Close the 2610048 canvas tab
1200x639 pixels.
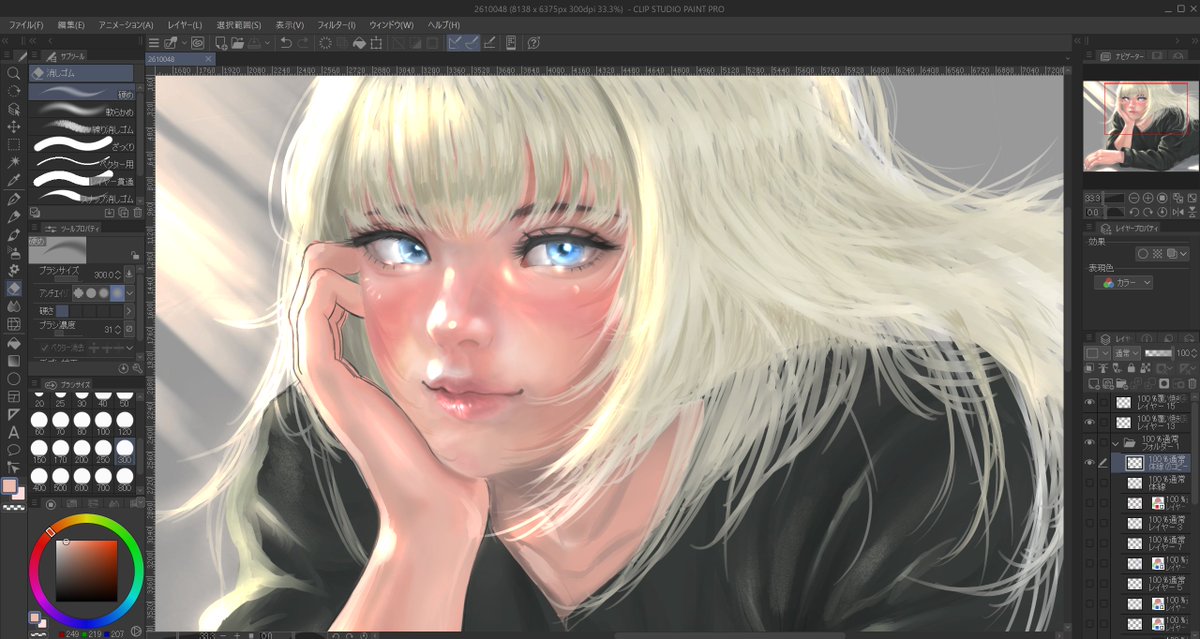pos(209,59)
